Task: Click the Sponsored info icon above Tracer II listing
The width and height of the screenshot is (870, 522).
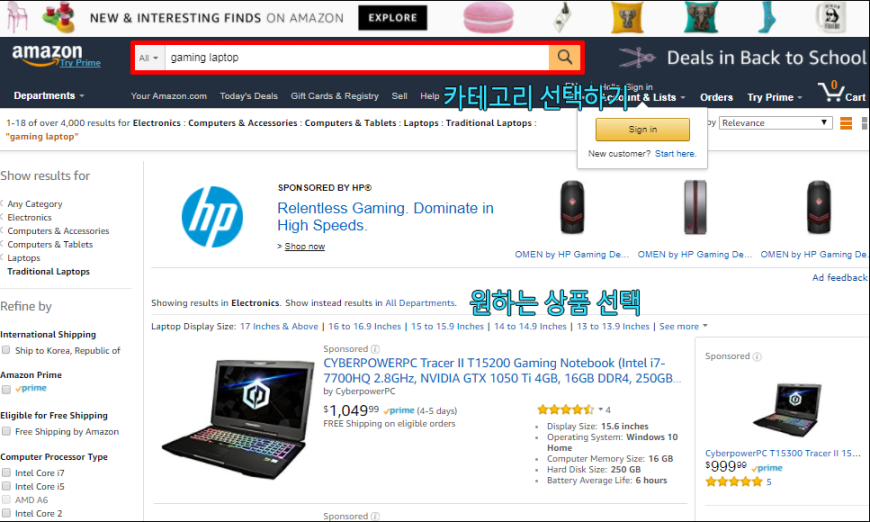Action: pos(375,349)
